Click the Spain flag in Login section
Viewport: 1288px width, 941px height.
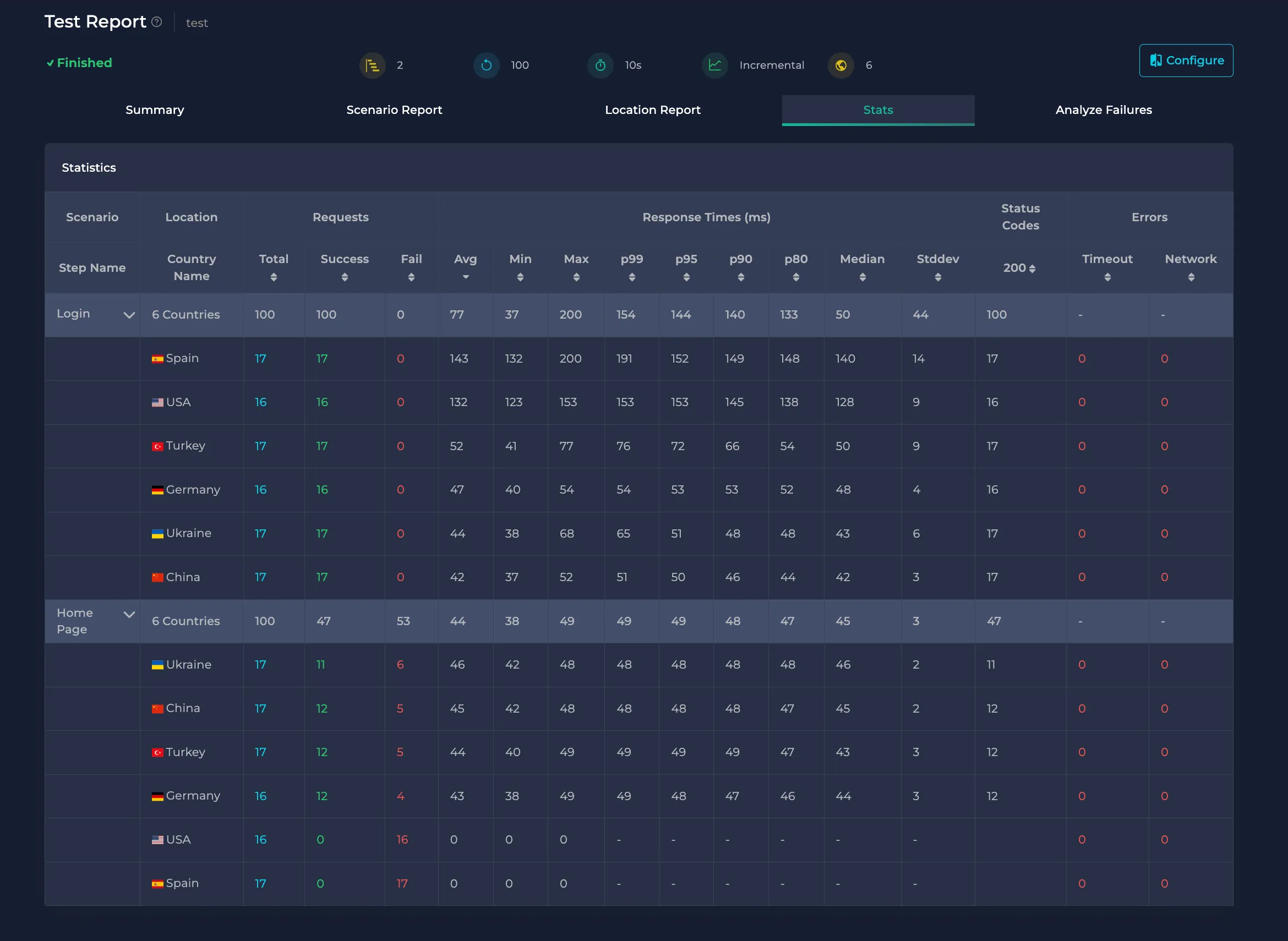click(x=158, y=359)
